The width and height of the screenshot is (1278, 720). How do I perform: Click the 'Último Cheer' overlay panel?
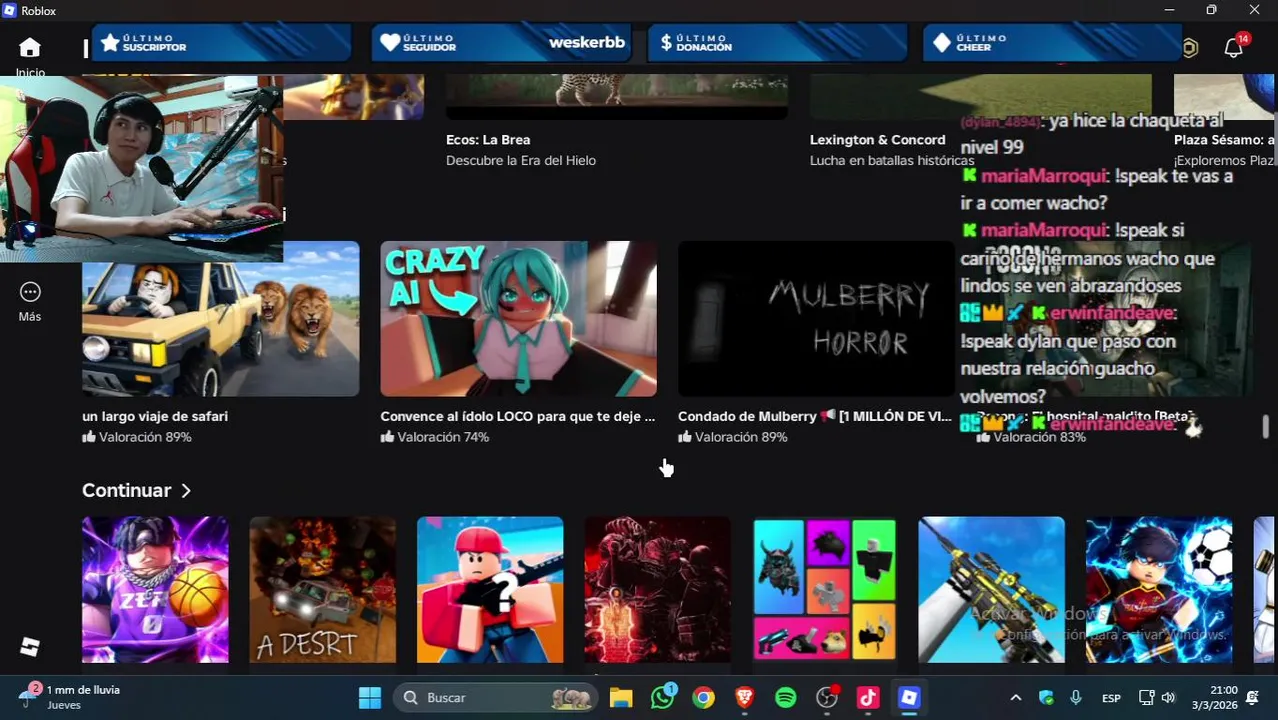click(1053, 43)
